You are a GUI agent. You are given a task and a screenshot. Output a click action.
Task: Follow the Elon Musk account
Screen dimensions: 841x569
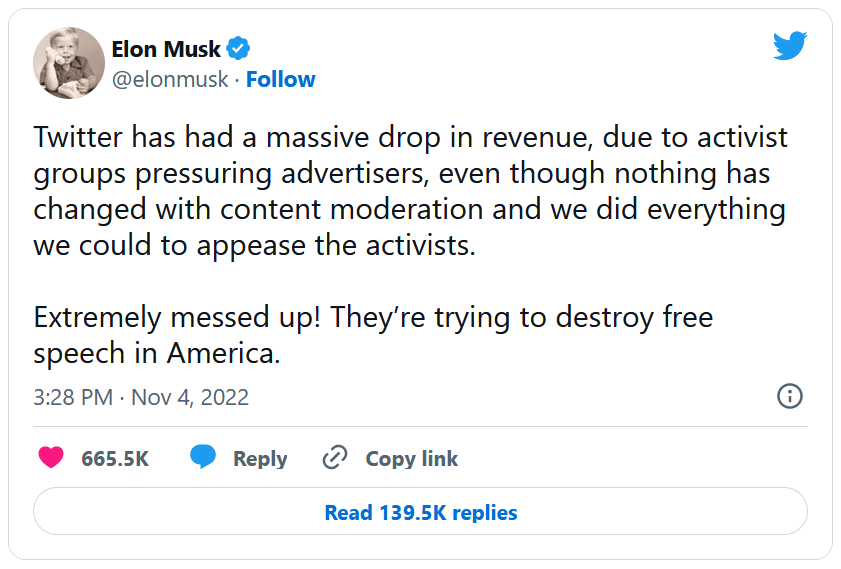pos(281,80)
